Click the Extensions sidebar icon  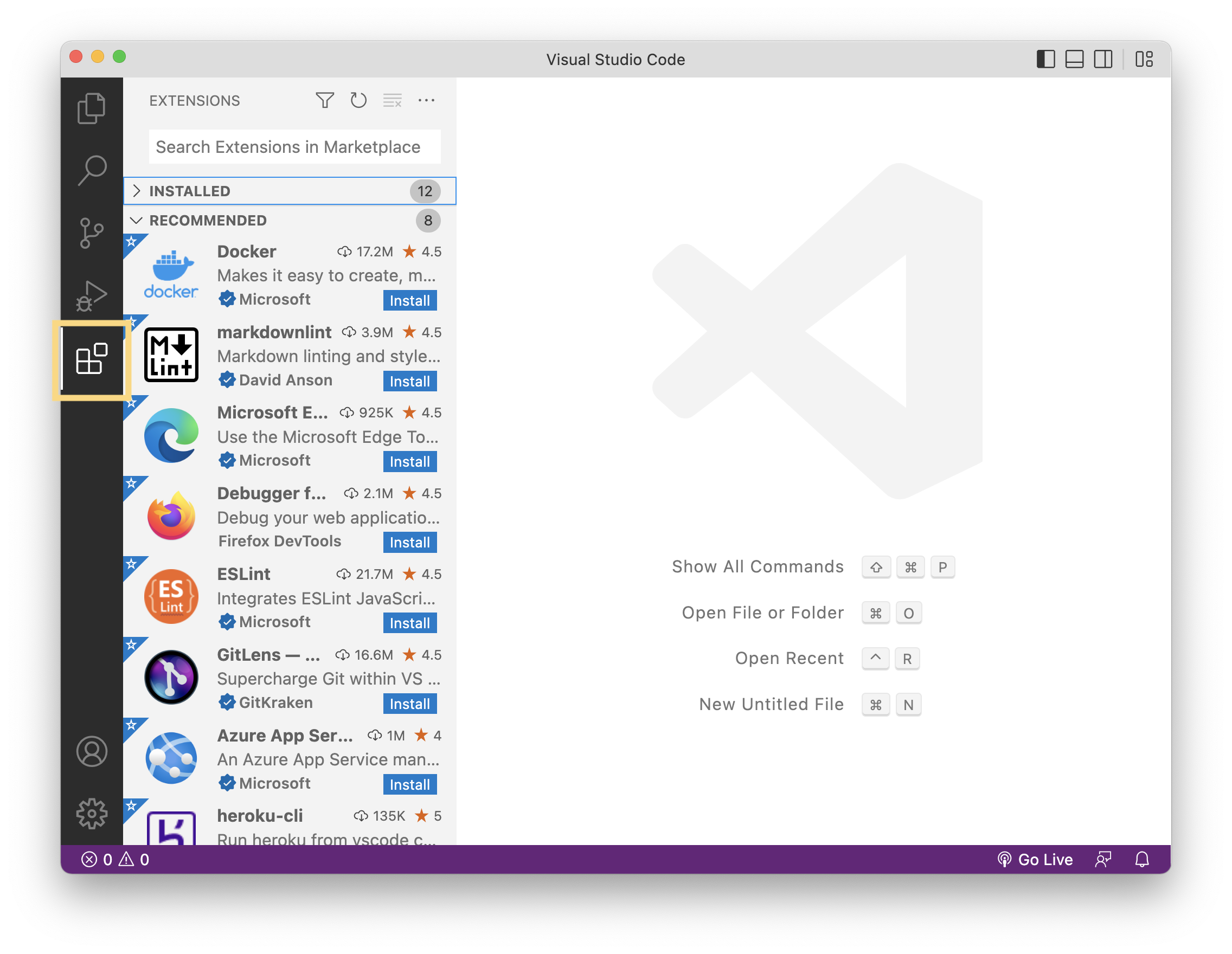point(91,358)
